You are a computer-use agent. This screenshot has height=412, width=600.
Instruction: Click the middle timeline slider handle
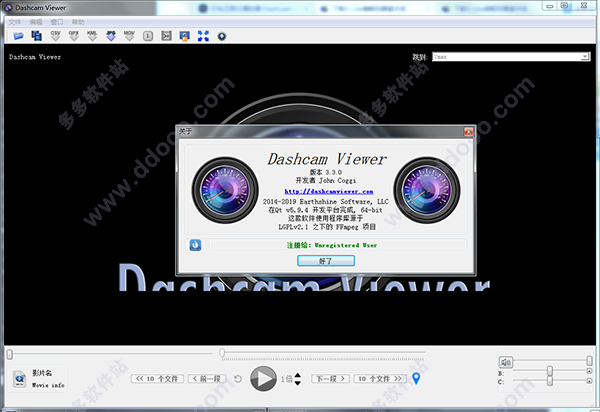coord(222,352)
